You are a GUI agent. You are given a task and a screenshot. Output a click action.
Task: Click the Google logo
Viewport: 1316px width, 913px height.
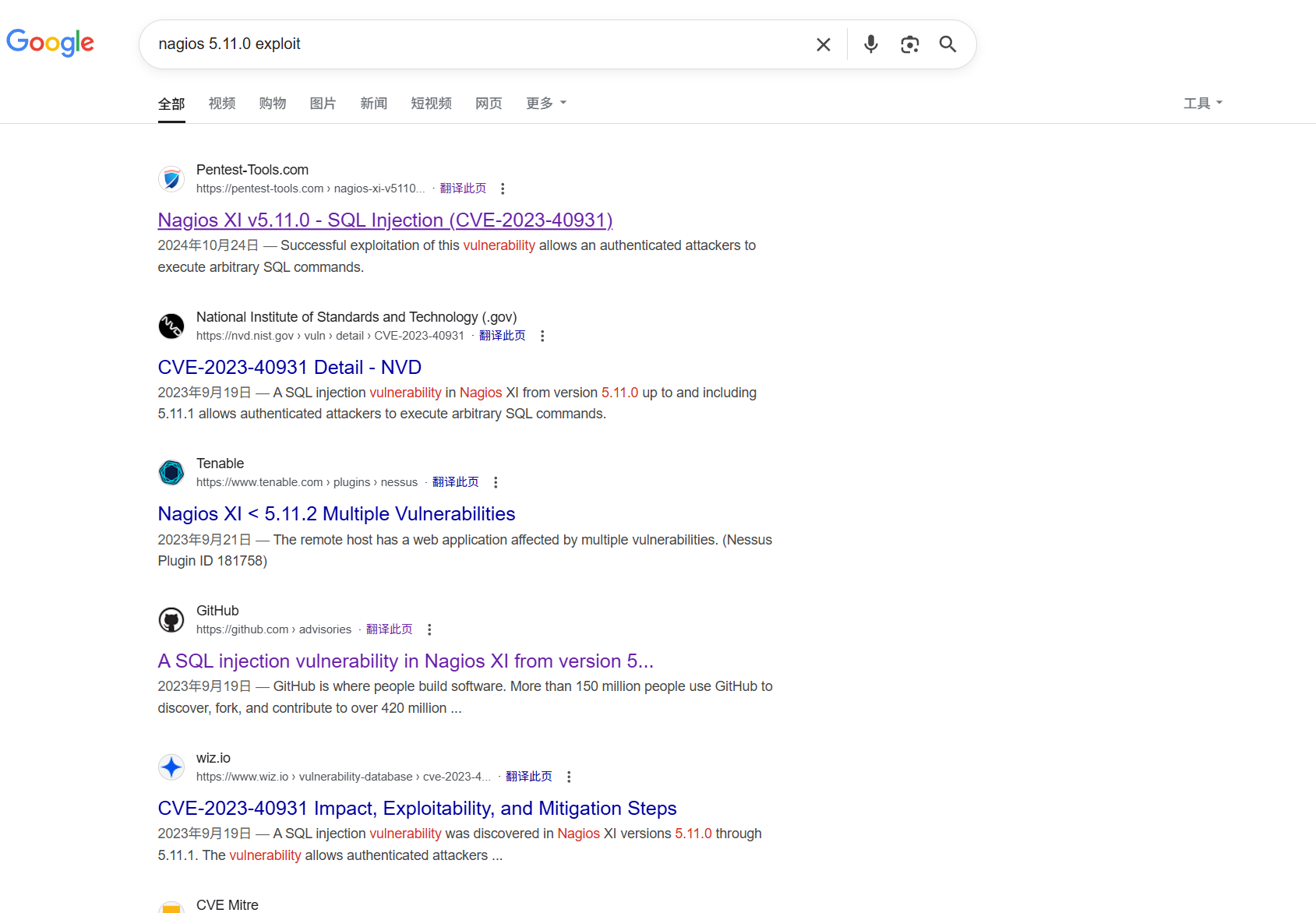coord(51,43)
